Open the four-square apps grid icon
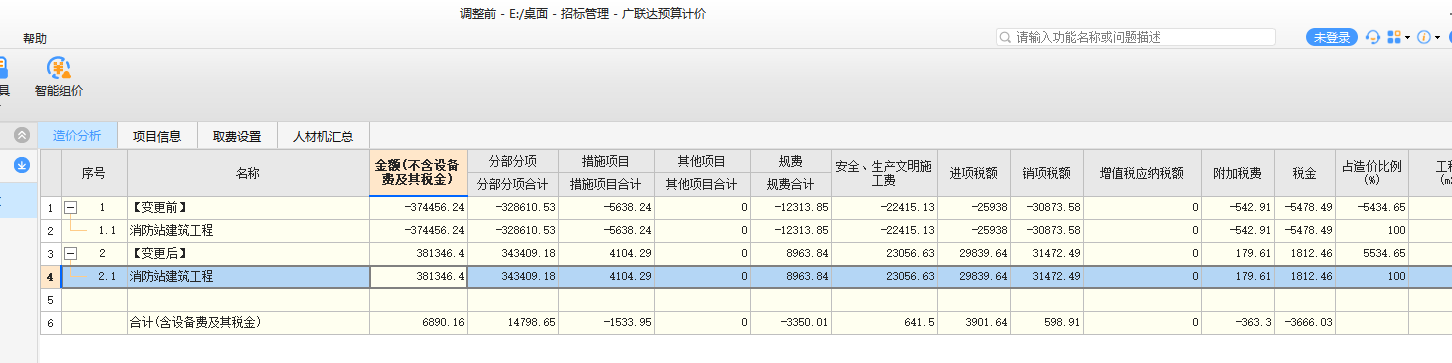 tap(1395, 37)
